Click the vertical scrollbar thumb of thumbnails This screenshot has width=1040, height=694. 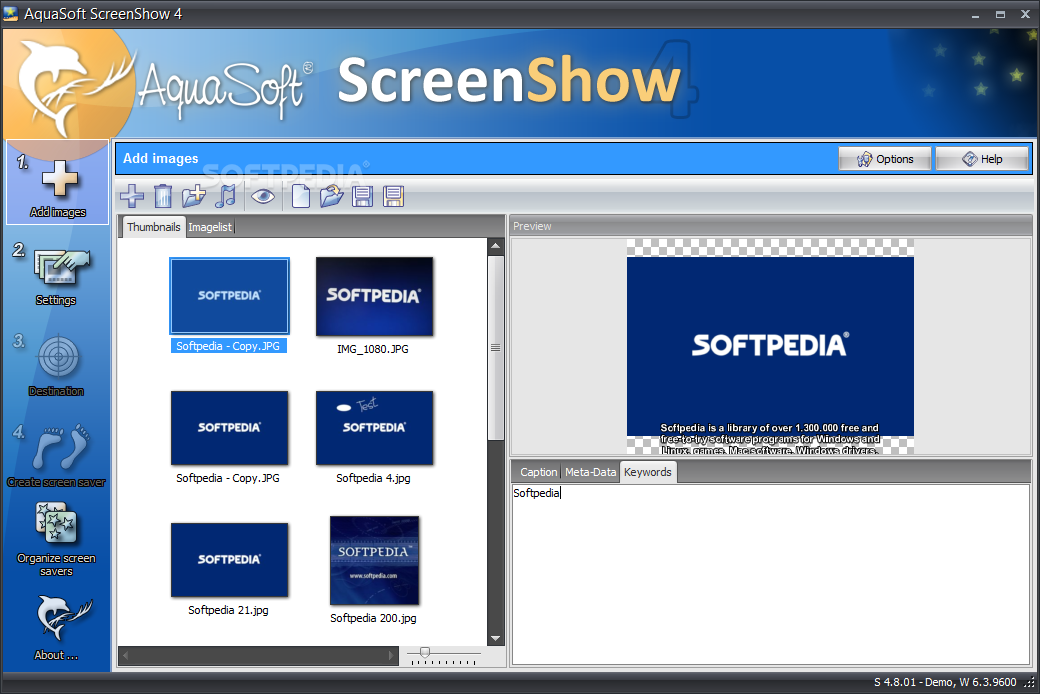coord(495,347)
